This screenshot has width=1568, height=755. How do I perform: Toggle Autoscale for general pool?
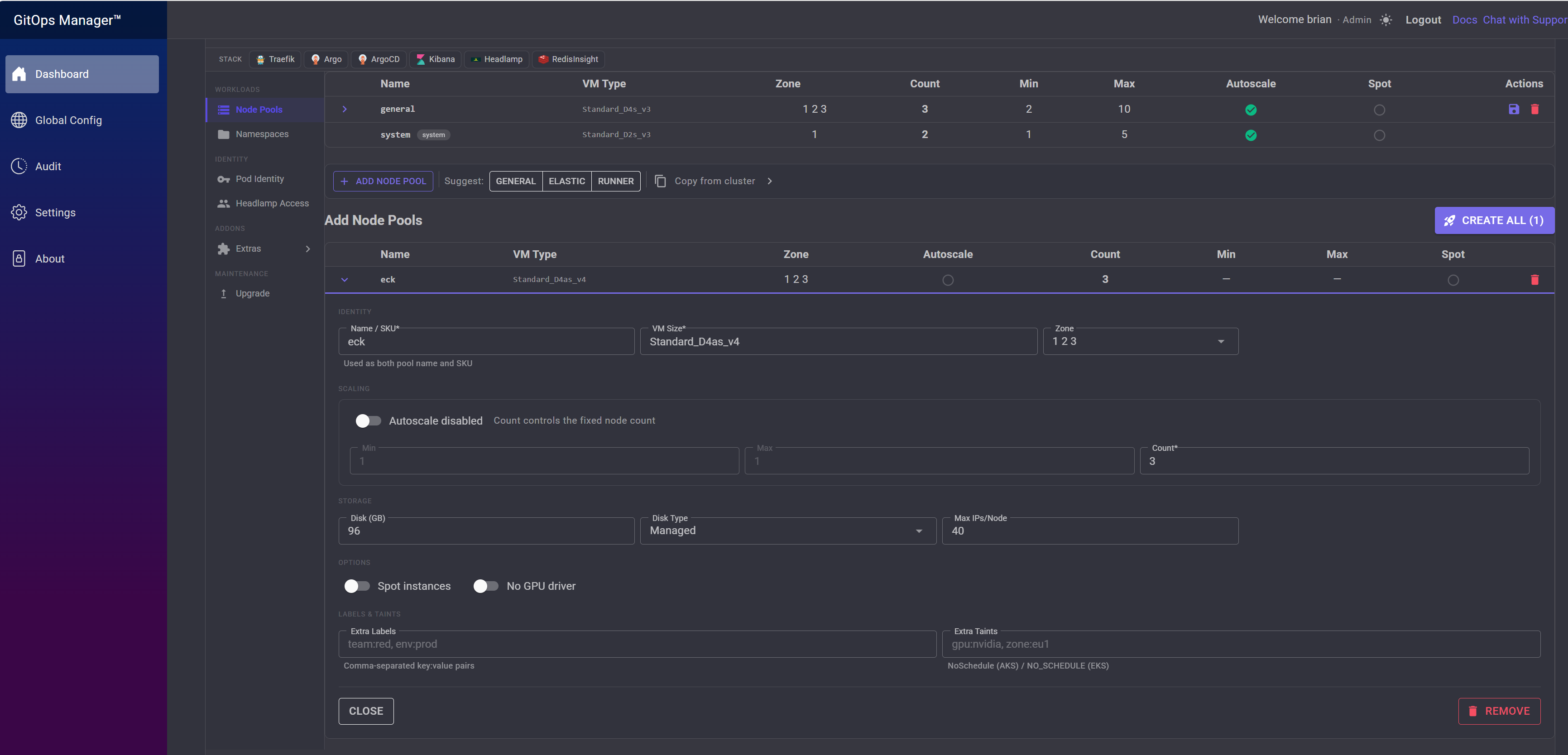pos(1250,110)
